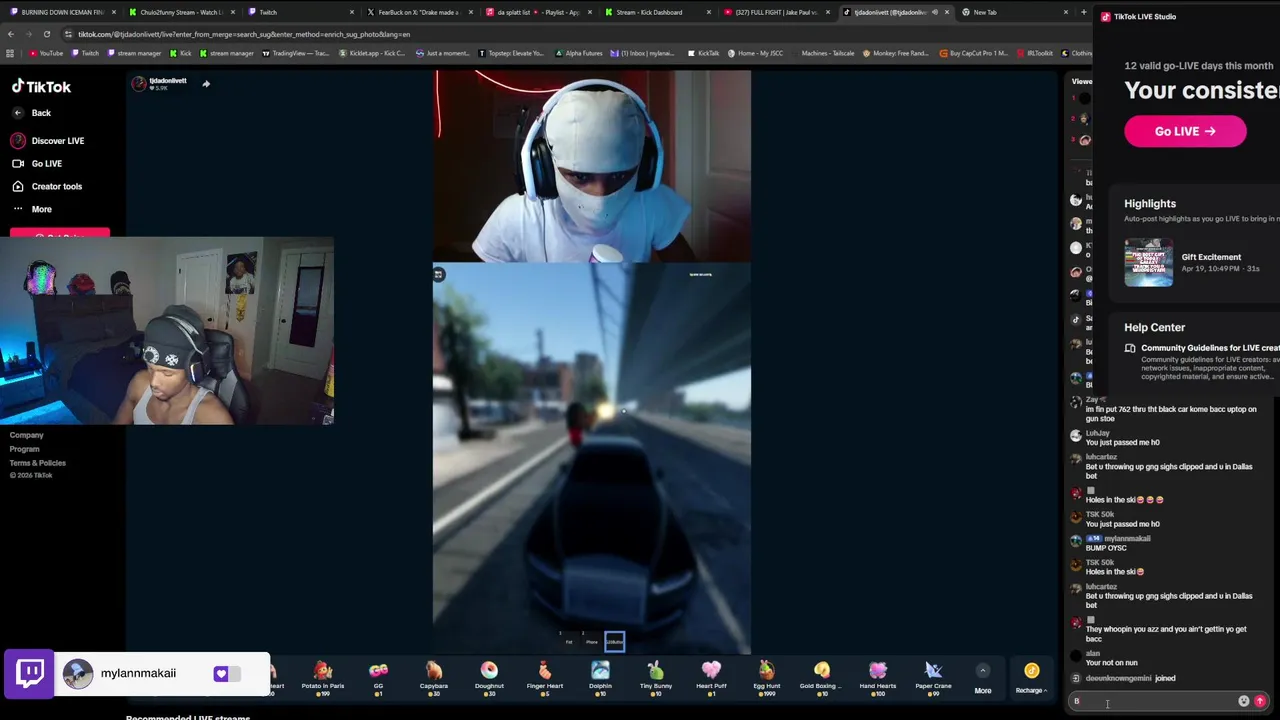Send the Capybara gift

pos(433,676)
